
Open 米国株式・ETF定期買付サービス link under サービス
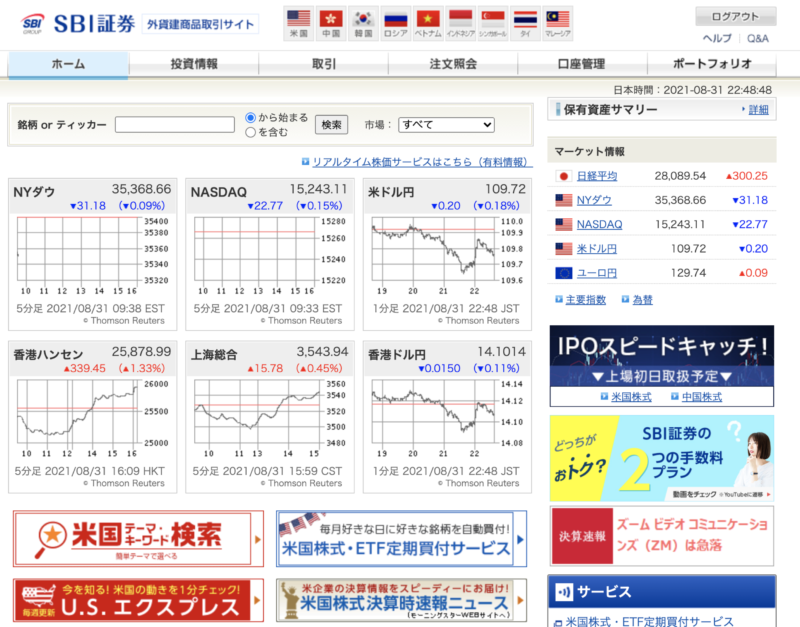click(x=649, y=621)
